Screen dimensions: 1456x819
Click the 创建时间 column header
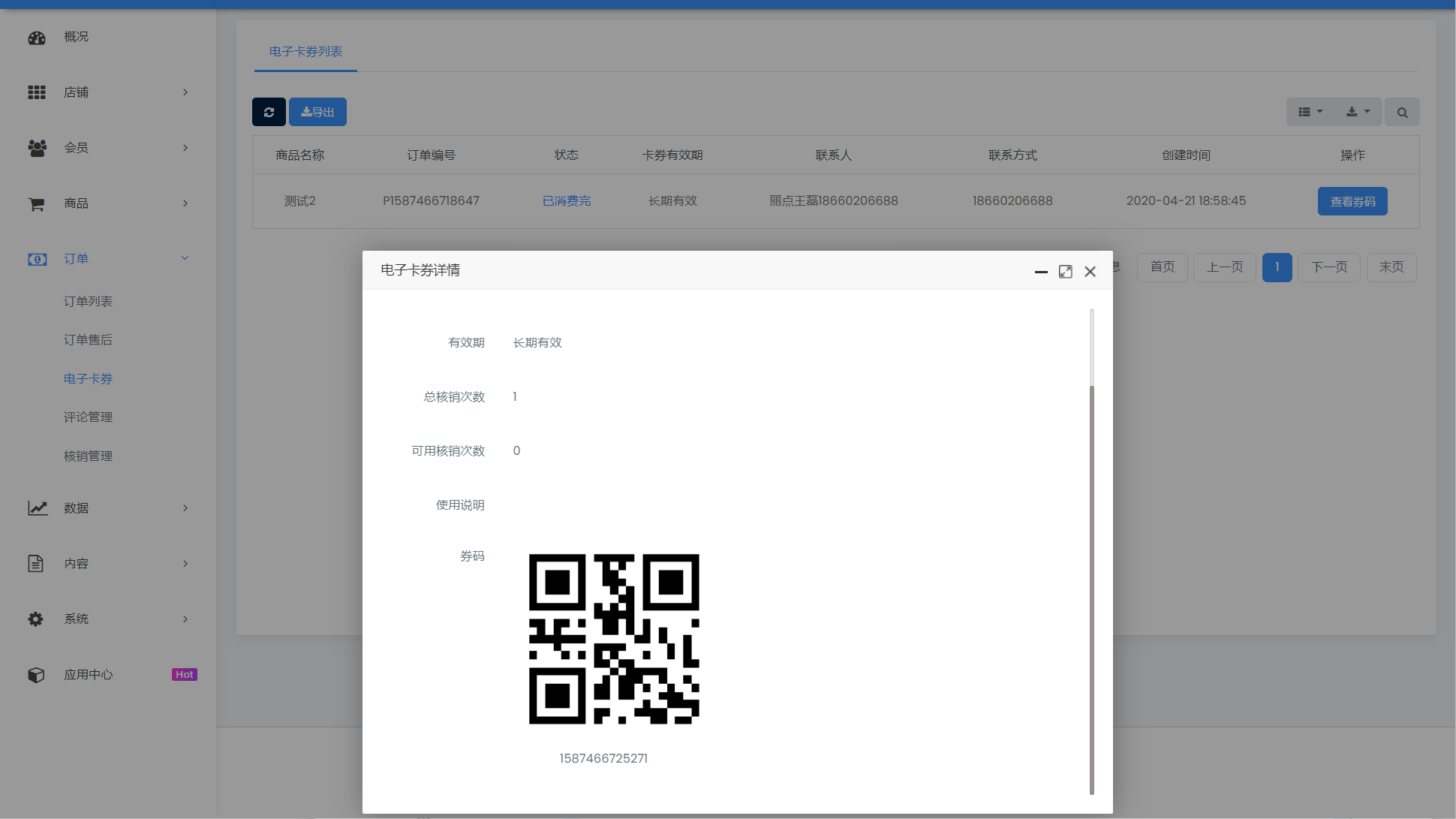[1186, 155]
